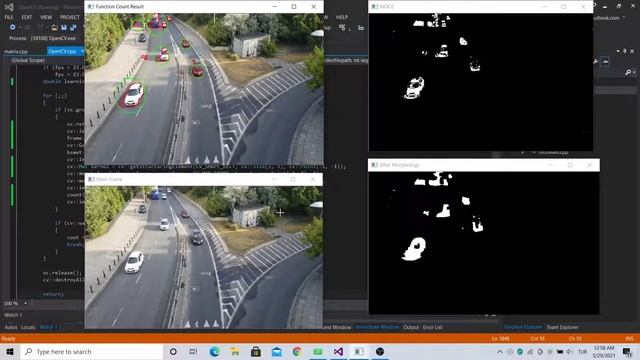The image size is (640, 360).
Task: Click the TUR language indicator
Action: (x=582, y=351)
